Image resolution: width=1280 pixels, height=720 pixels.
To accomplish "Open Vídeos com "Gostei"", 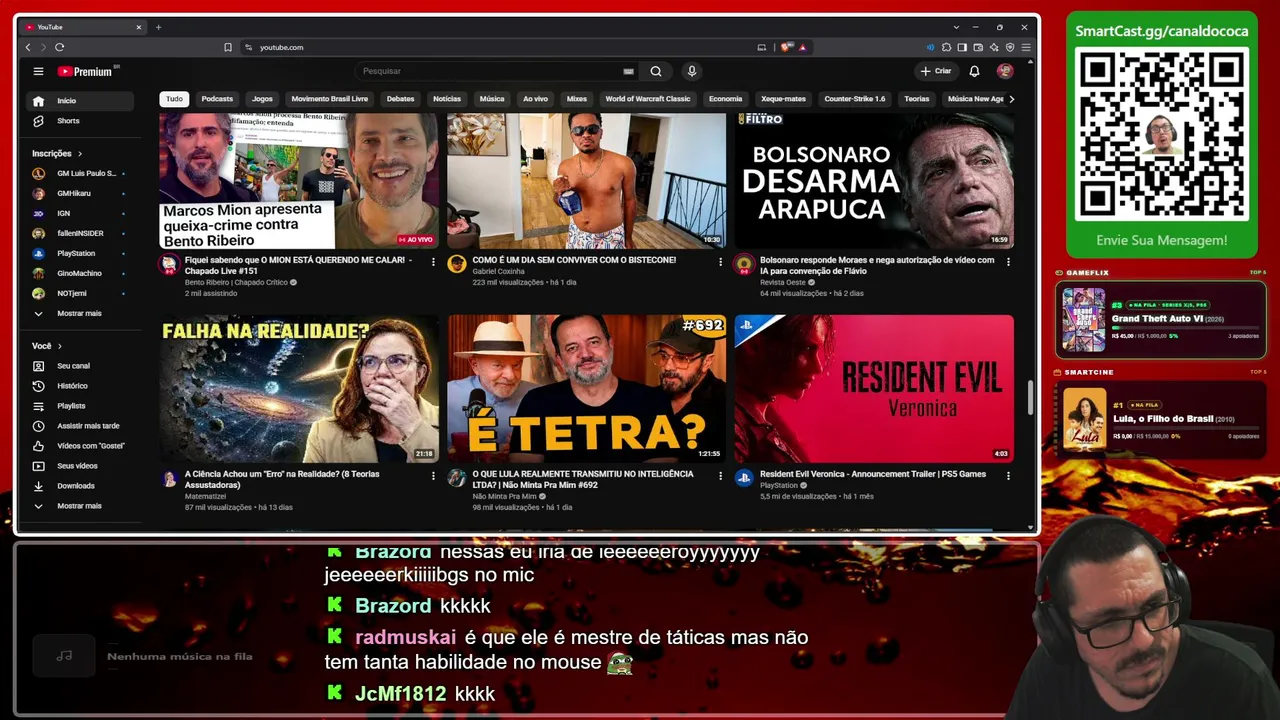I will coord(81,446).
